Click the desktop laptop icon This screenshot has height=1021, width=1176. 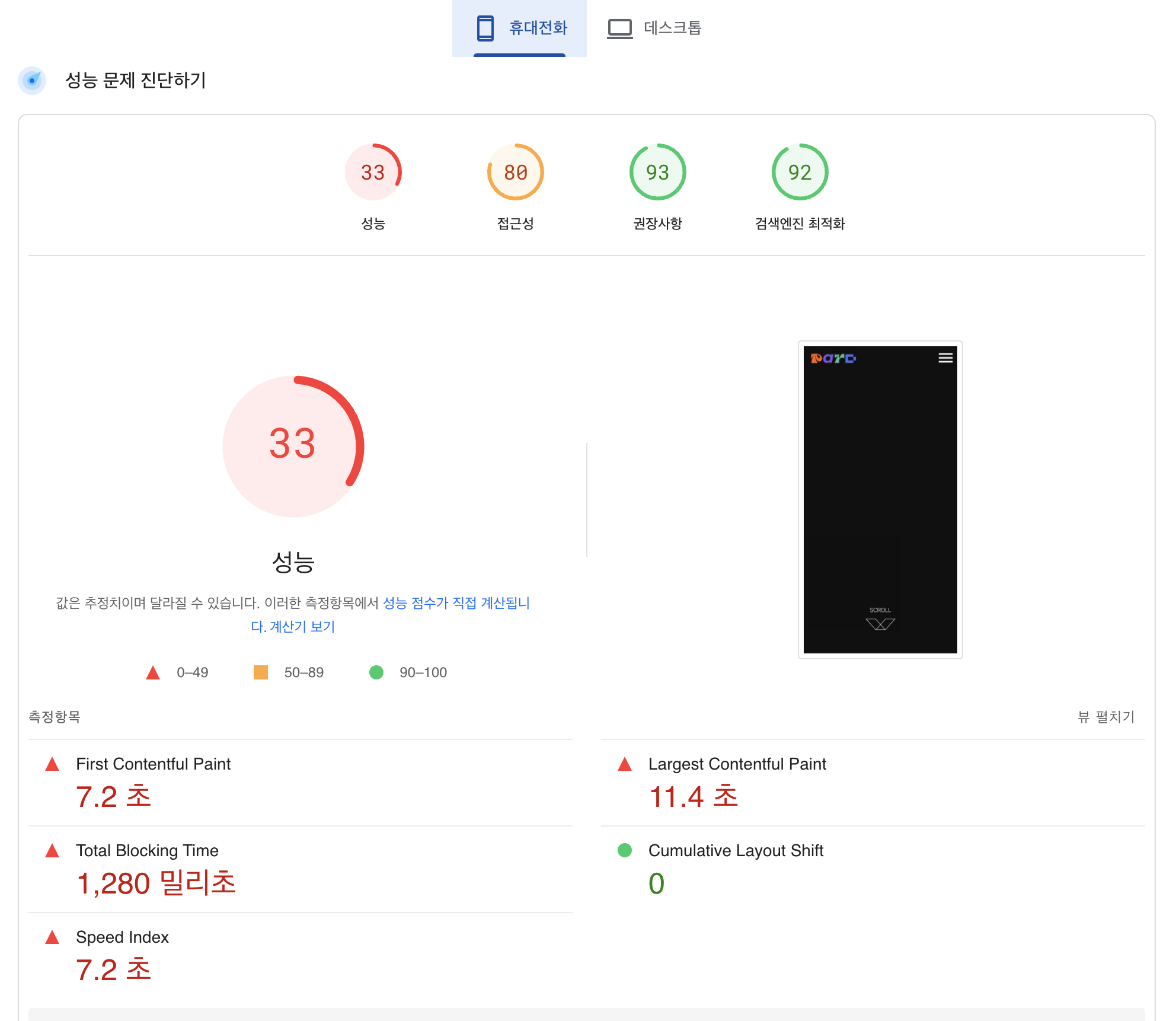coord(619,28)
